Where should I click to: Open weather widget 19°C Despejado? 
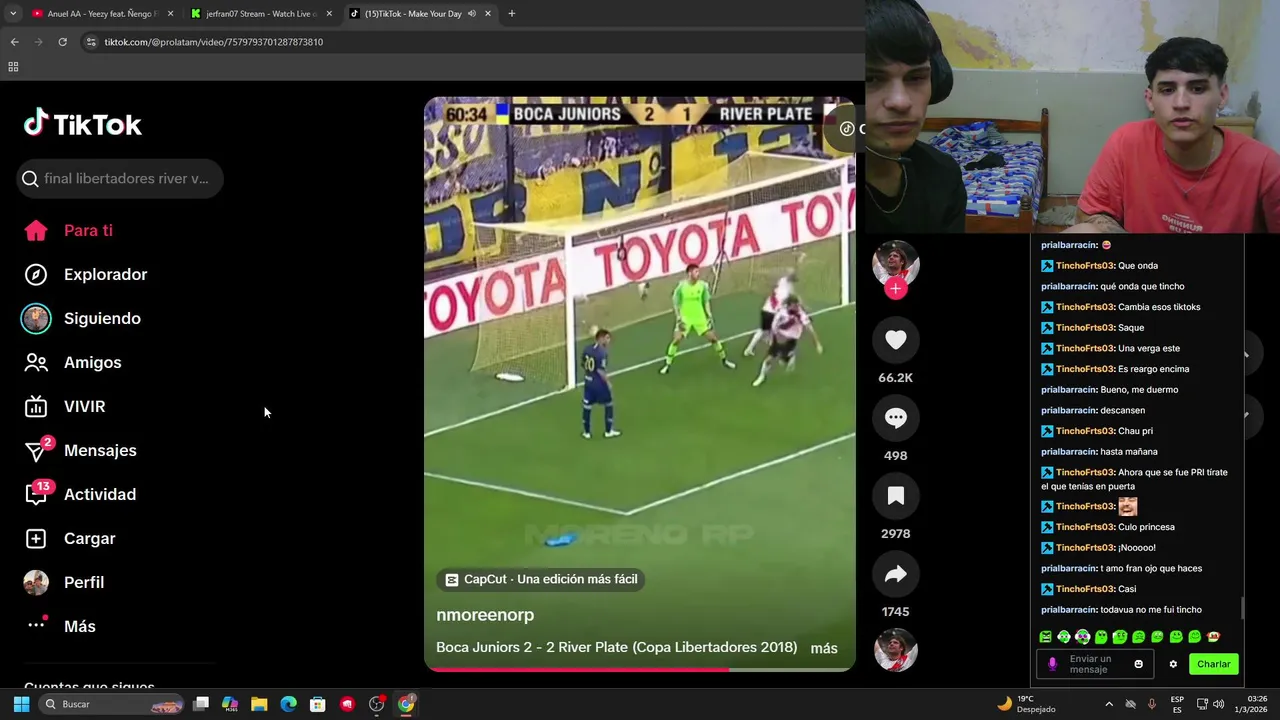1026,704
